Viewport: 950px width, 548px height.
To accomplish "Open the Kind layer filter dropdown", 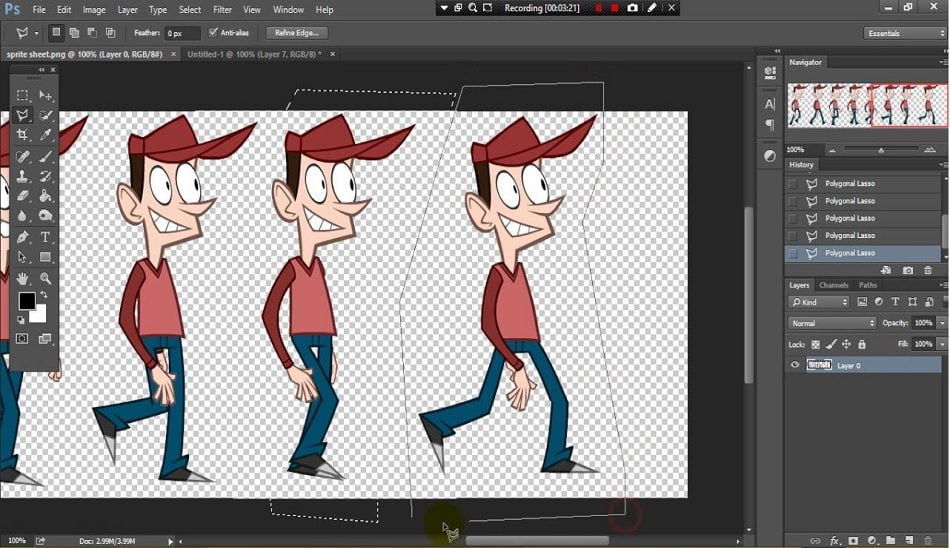I will 819,302.
